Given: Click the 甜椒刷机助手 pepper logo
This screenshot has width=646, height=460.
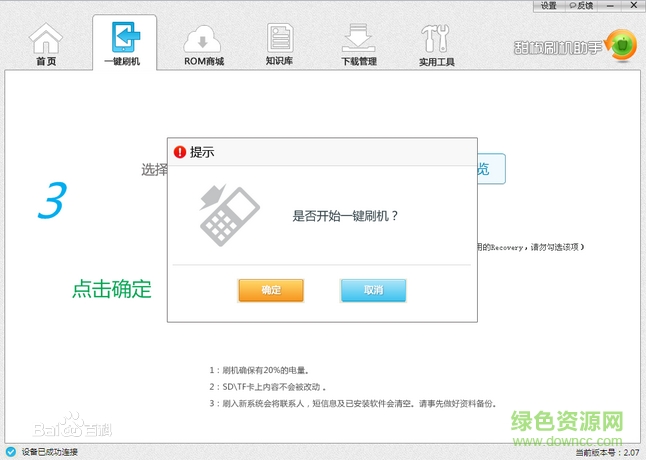Looking at the screenshot, I should [622, 45].
